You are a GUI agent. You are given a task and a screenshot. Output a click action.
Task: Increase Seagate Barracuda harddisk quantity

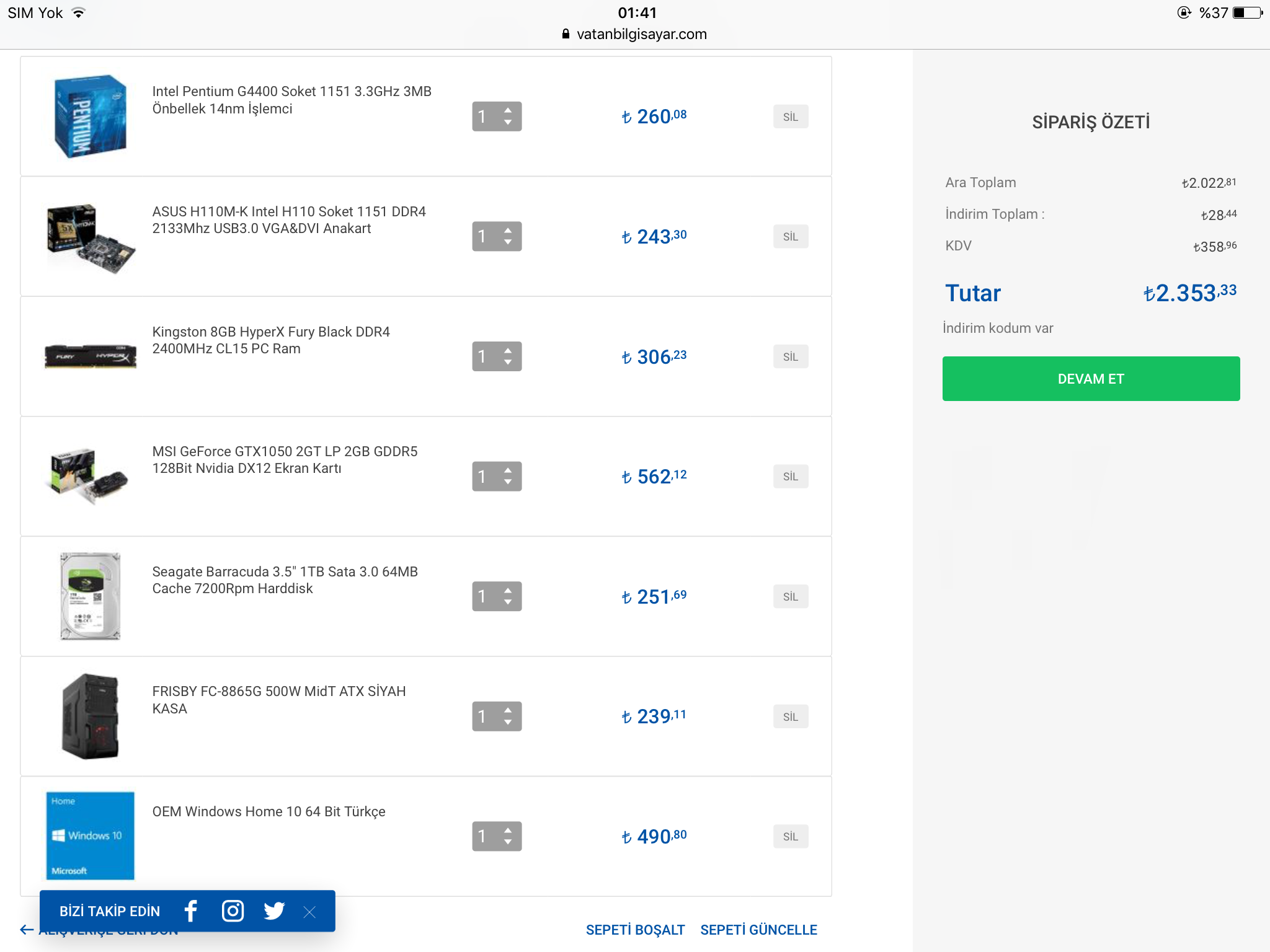point(508,590)
